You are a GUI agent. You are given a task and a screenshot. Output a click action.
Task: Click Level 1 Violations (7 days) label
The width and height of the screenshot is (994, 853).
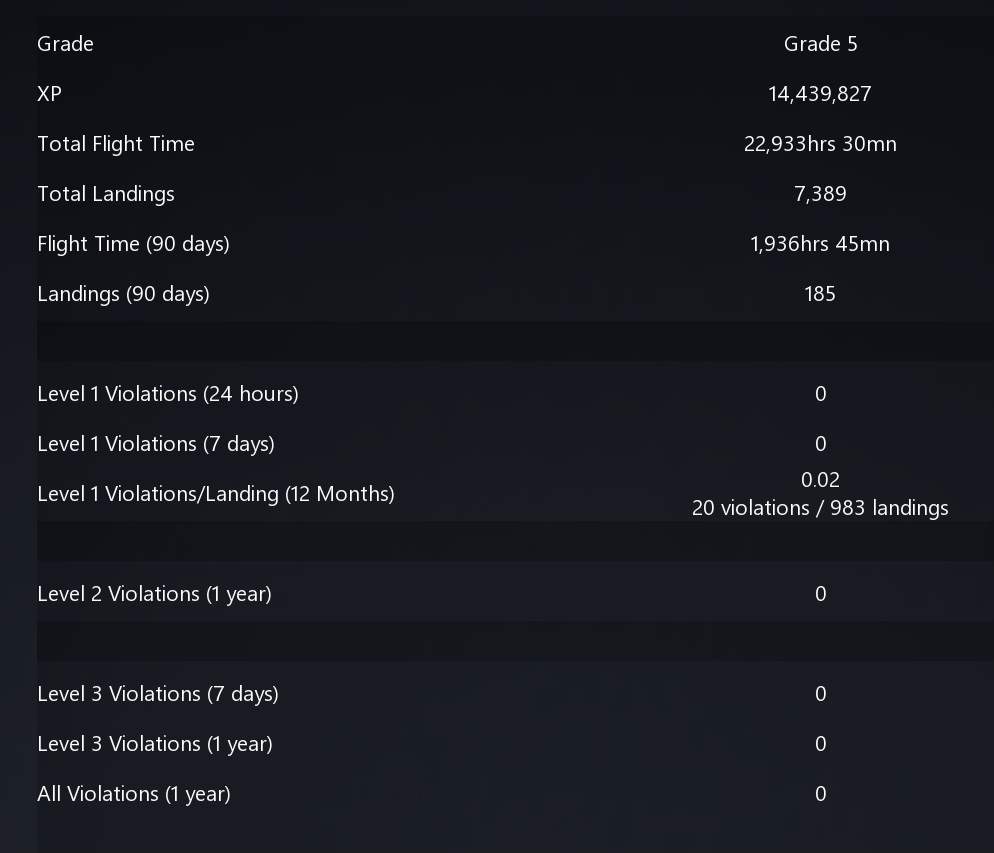[156, 444]
